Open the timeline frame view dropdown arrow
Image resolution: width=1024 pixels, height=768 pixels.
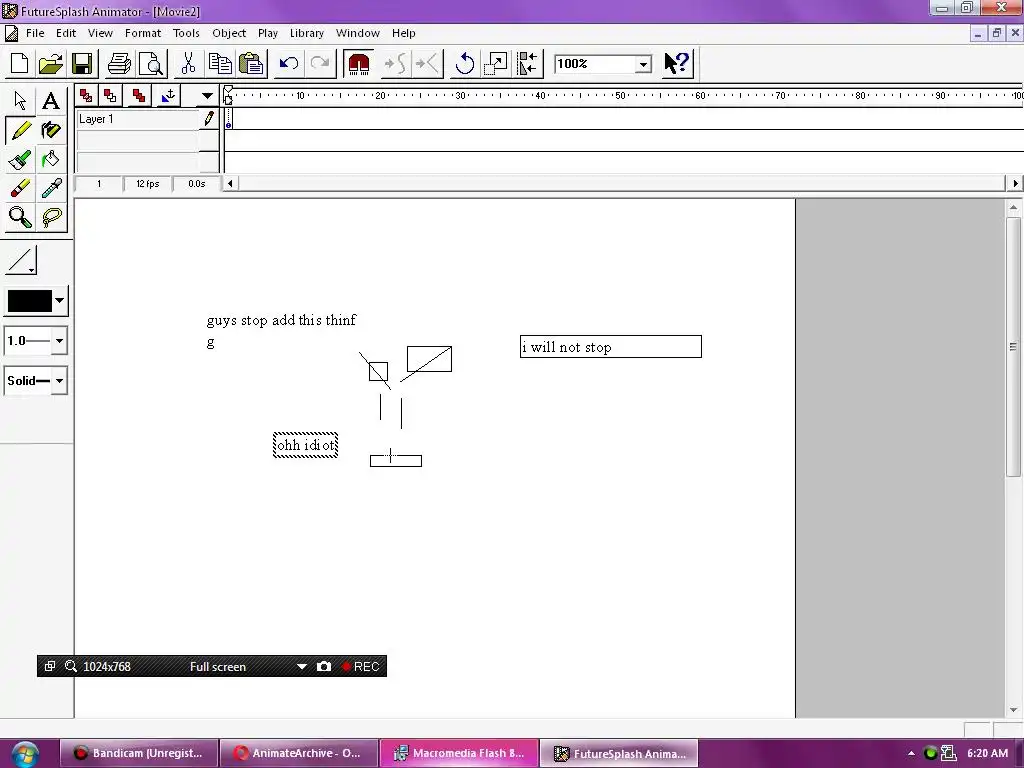pos(207,96)
